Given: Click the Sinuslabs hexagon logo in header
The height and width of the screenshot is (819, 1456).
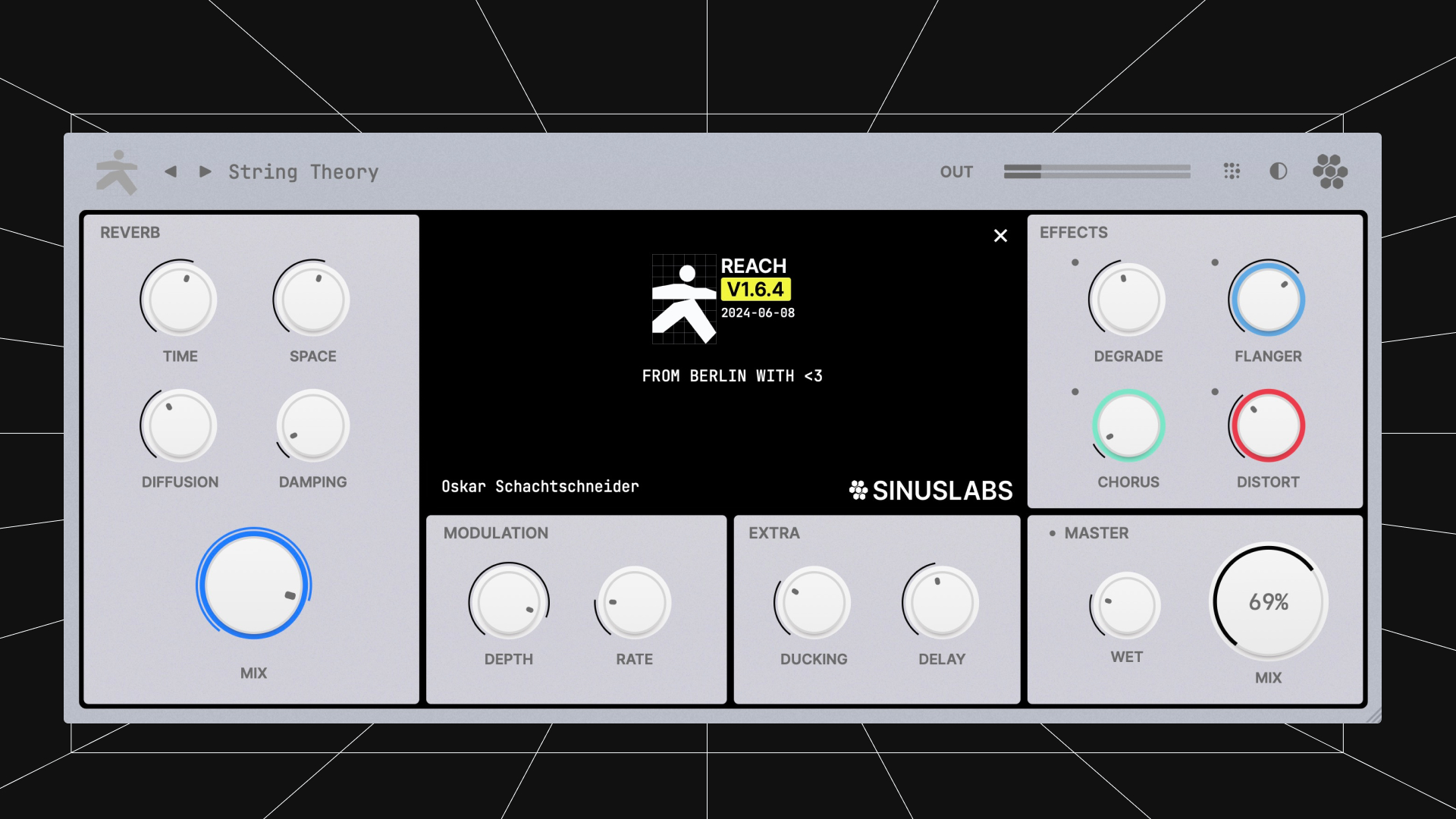Looking at the screenshot, I should pyautogui.click(x=1330, y=171).
